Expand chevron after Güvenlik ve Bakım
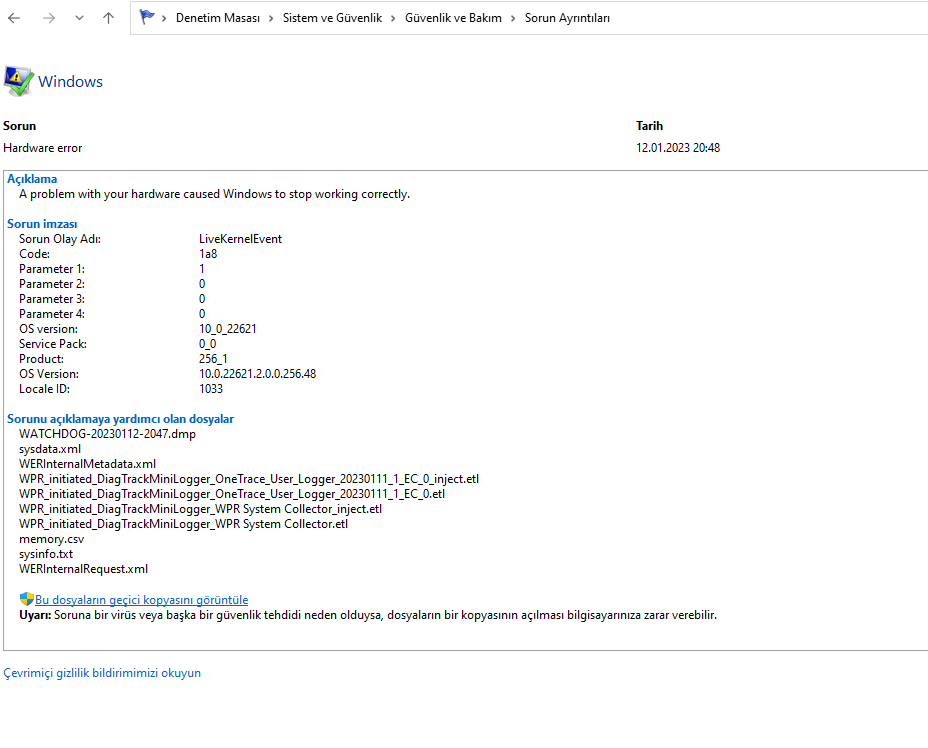This screenshot has height=748, width=928. pyautogui.click(x=513, y=18)
